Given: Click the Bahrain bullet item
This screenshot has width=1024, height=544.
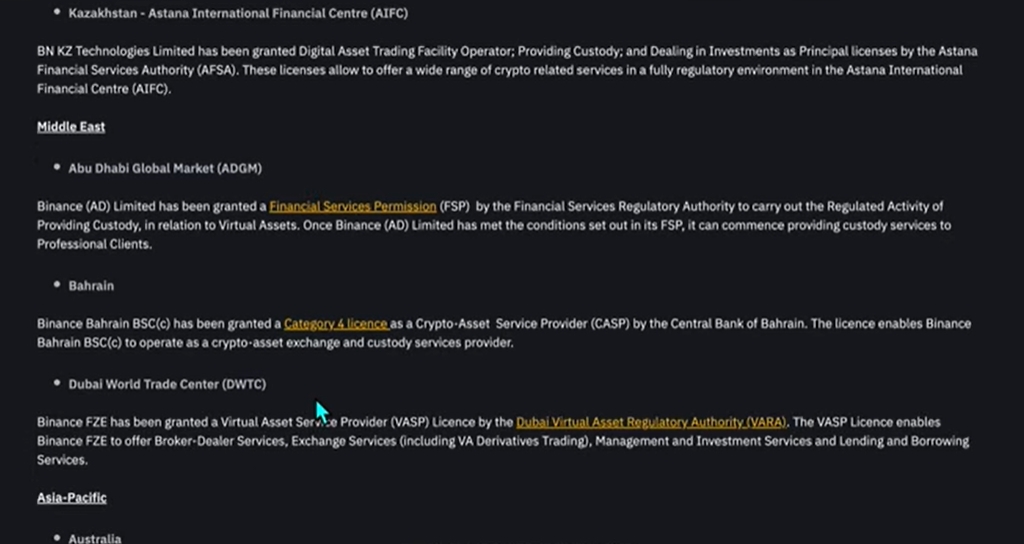Looking at the screenshot, I should tap(91, 286).
